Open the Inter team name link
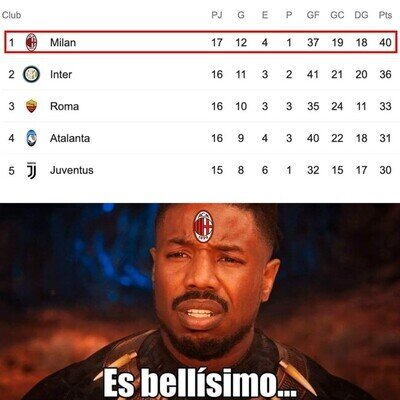The height and width of the screenshot is (400, 400). (x=61, y=74)
